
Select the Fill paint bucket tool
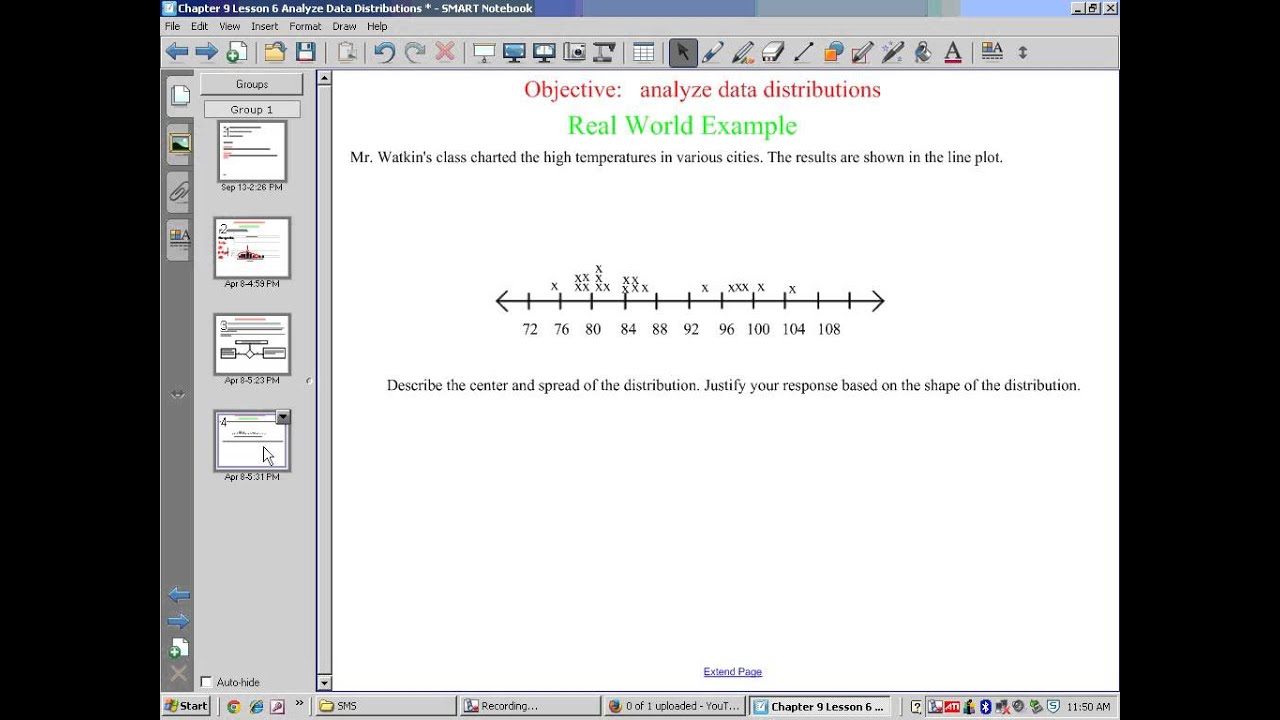pyautogui.click(x=923, y=52)
